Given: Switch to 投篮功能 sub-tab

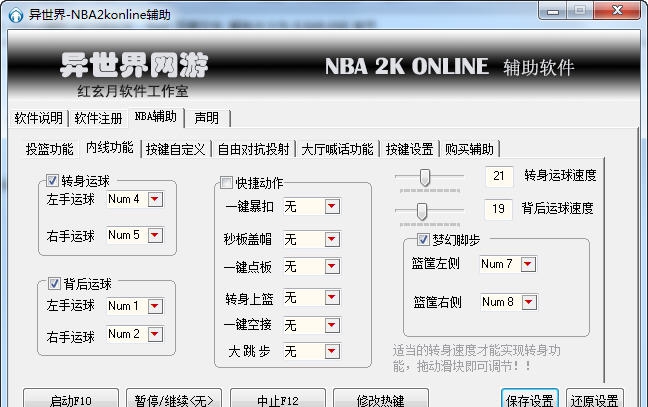Looking at the screenshot, I should point(50,149).
